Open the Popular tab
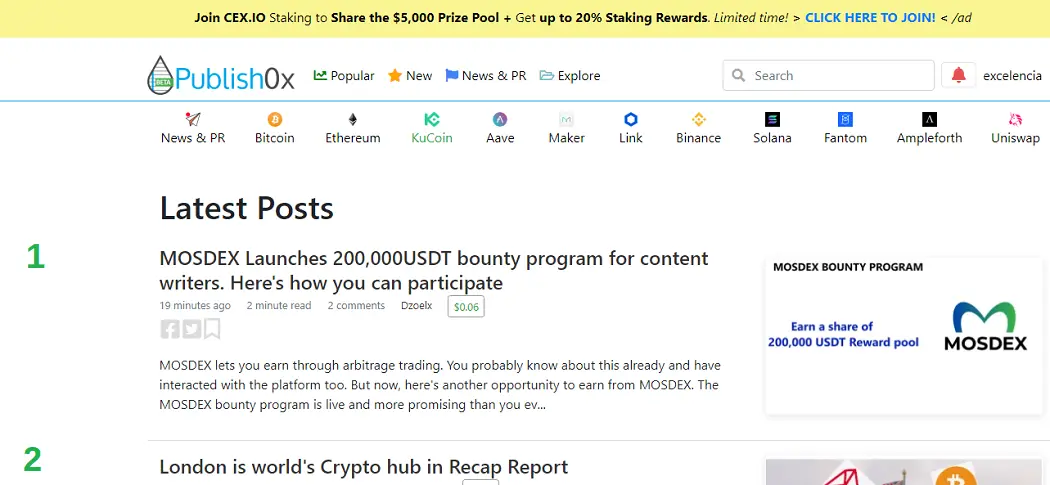 coord(344,76)
